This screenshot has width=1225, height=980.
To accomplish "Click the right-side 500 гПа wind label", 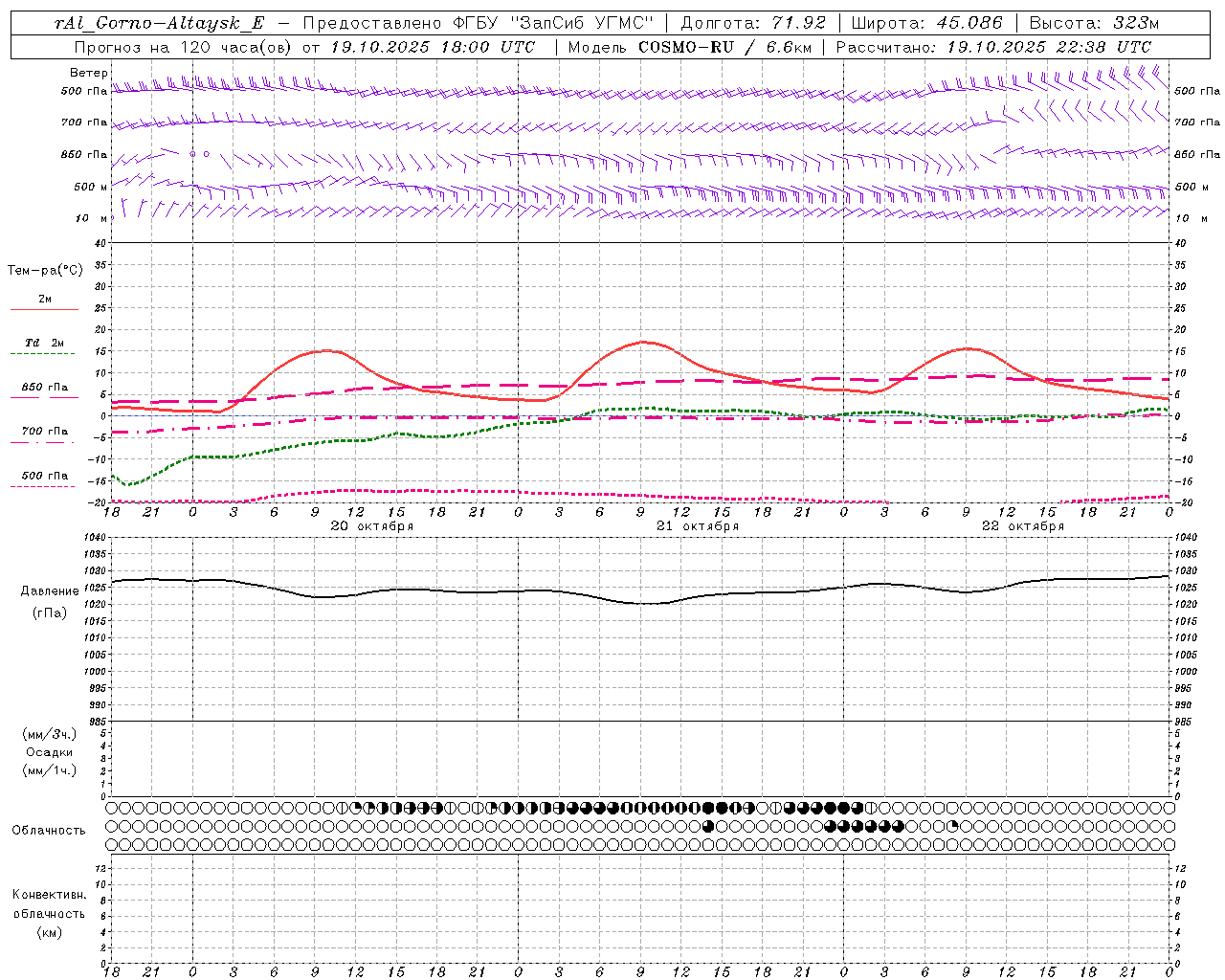I will [x=1197, y=91].
